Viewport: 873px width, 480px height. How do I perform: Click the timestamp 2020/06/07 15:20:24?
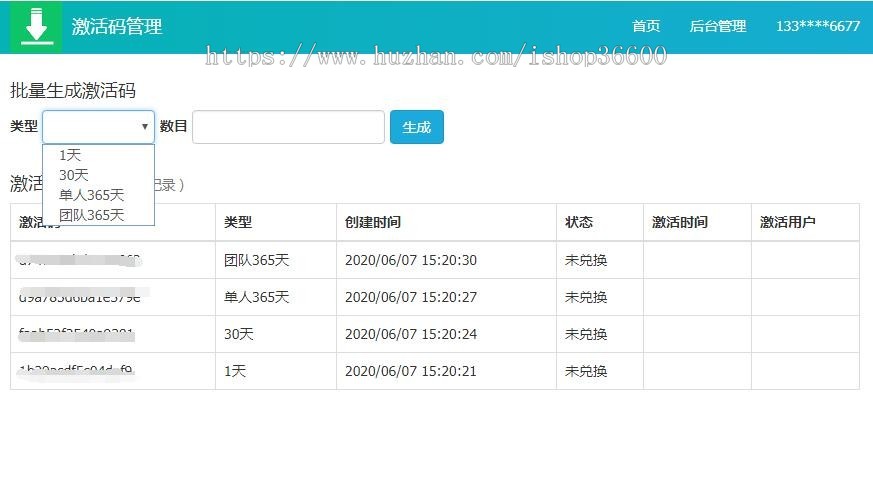click(411, 334)
